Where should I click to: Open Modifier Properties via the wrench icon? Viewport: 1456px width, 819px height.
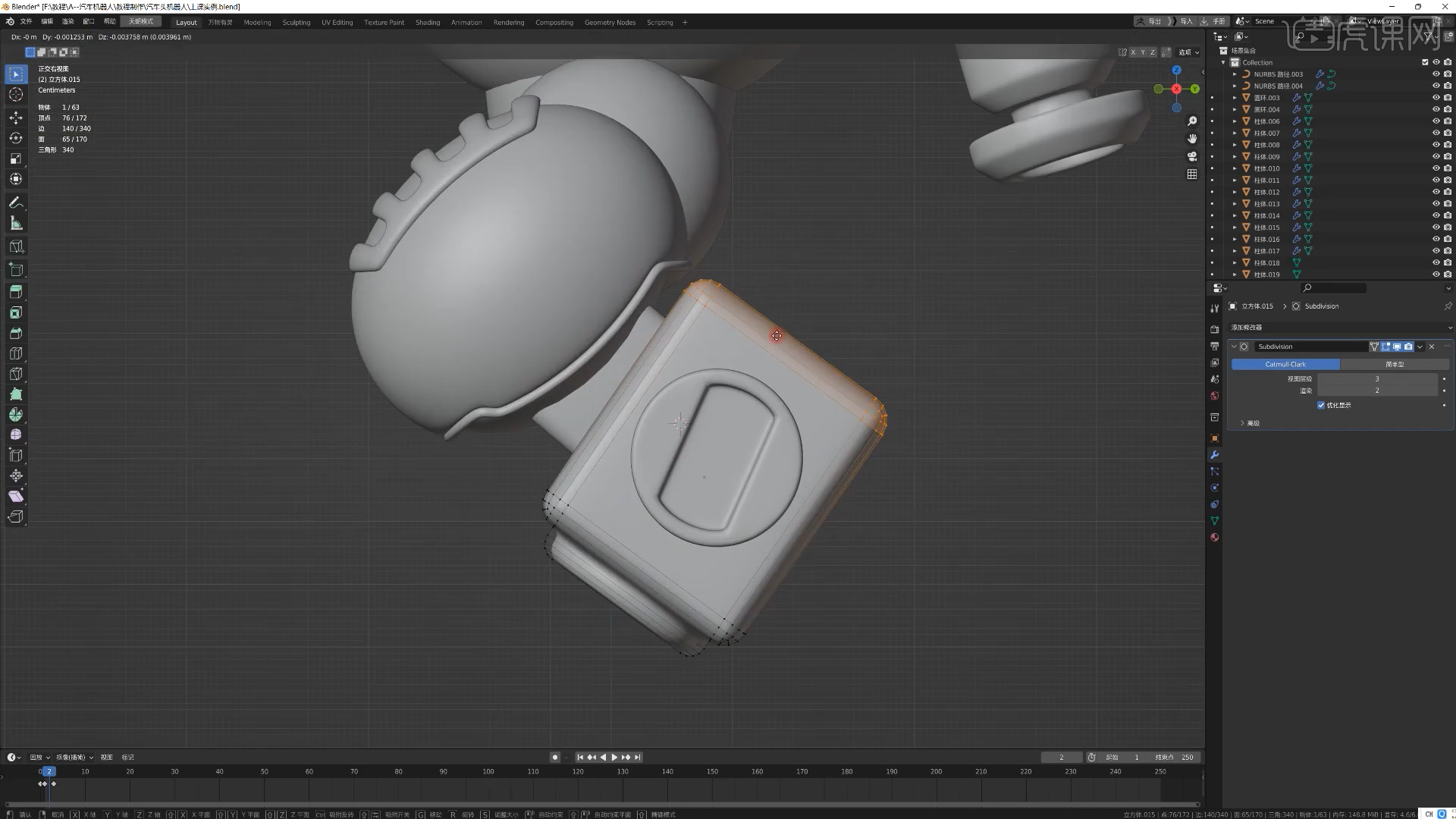point(1214,454)
